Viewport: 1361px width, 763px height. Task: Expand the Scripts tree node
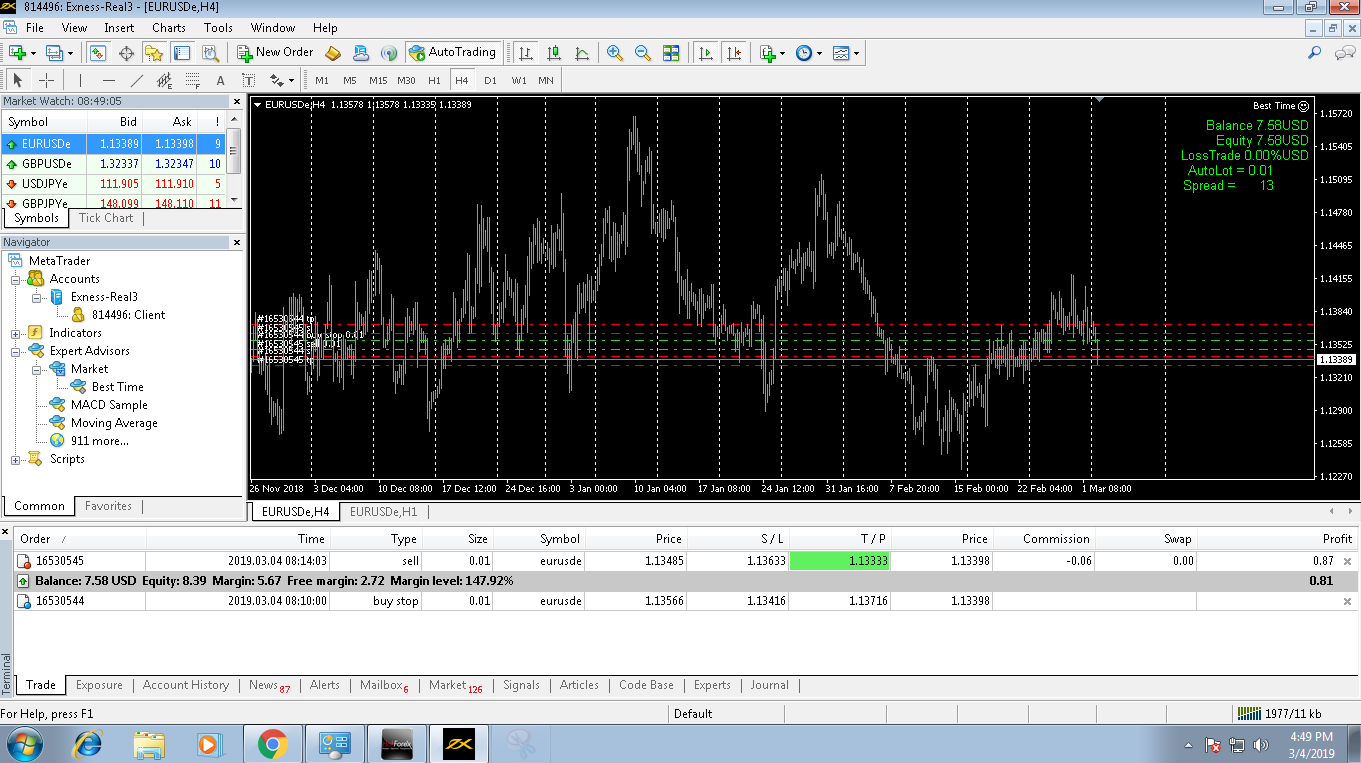(x=16, y=459)
